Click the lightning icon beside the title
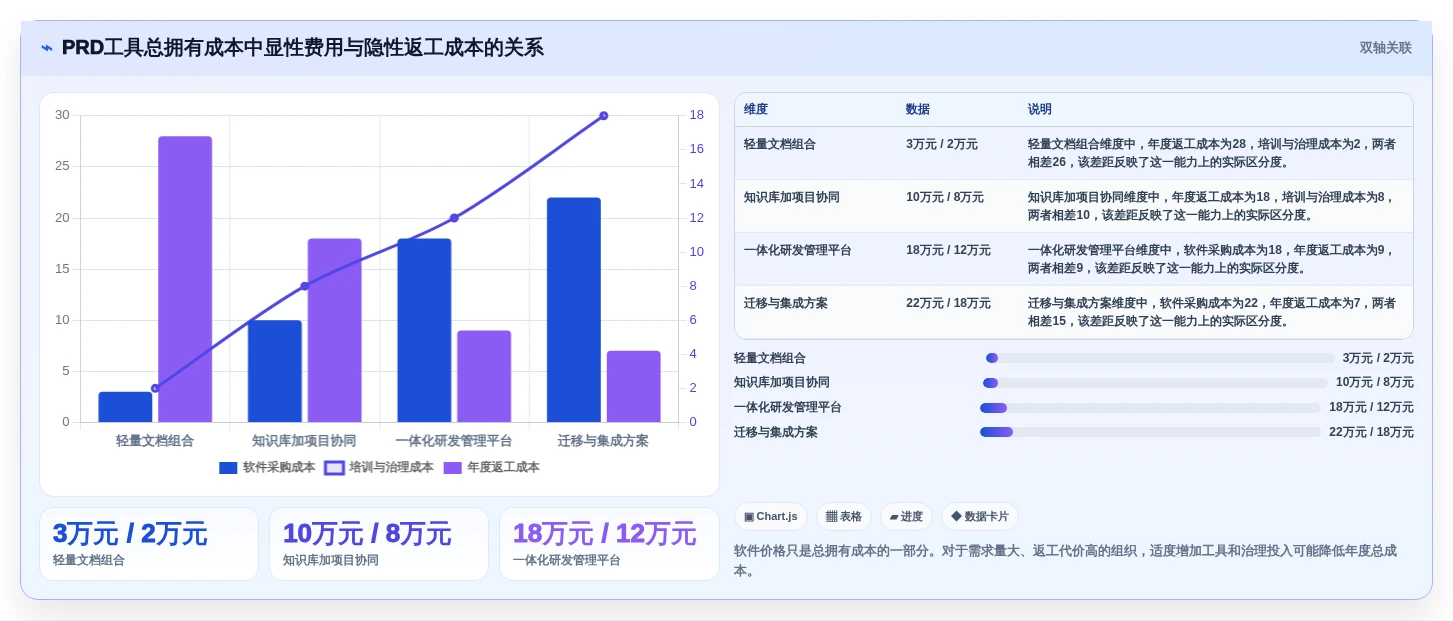1453x621 pixels. click(x=47, y=48)
